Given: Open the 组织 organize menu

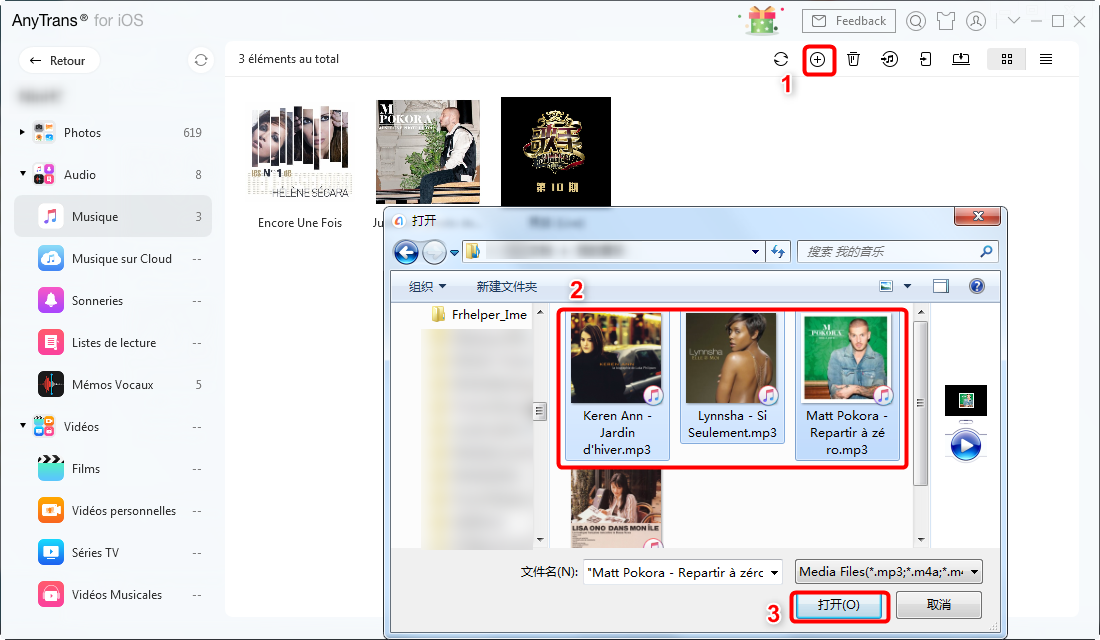Looking at the screenshot, I should point(427,286).
